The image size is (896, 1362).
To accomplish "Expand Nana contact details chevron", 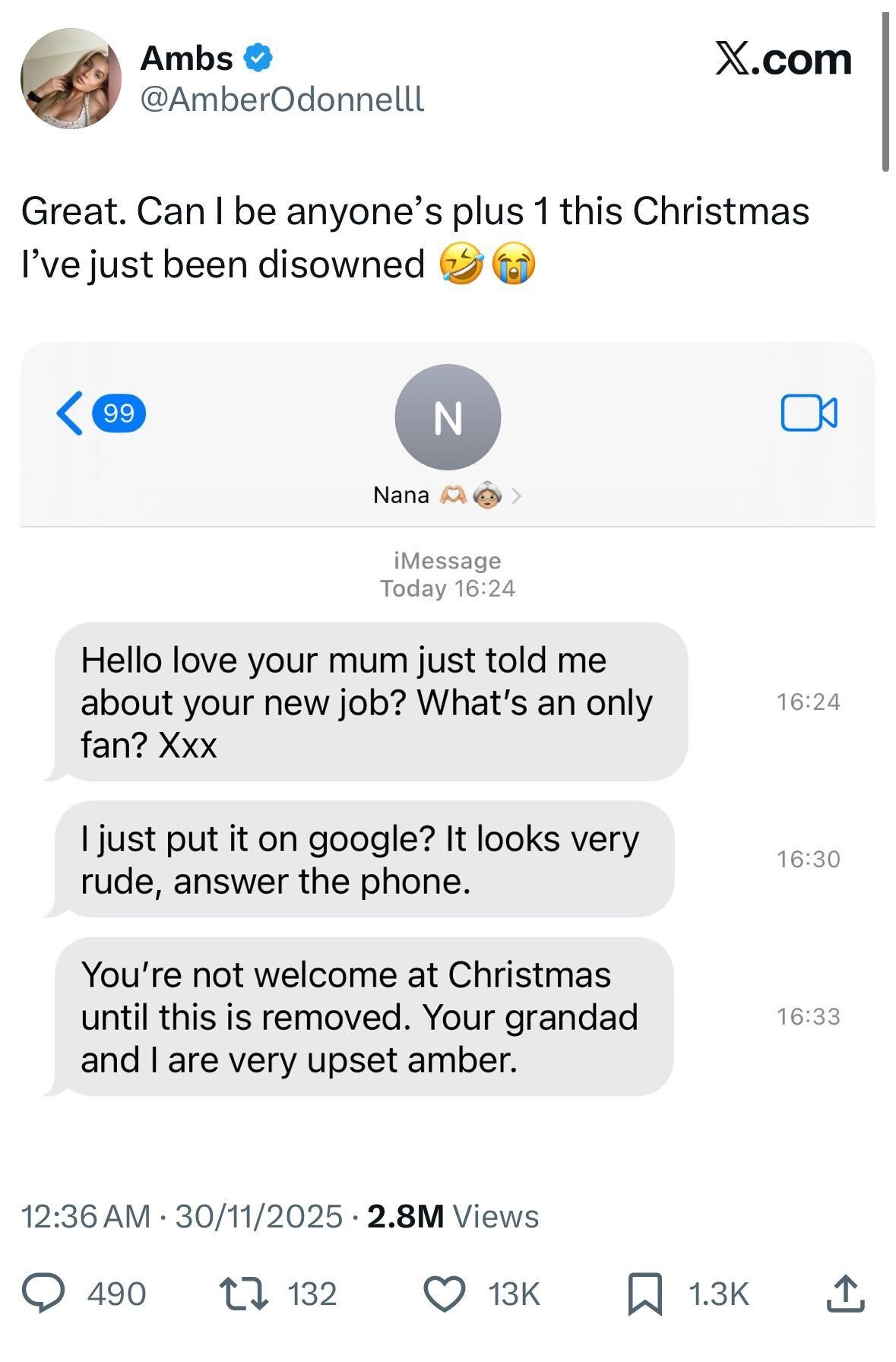I will tap(517, 496).
